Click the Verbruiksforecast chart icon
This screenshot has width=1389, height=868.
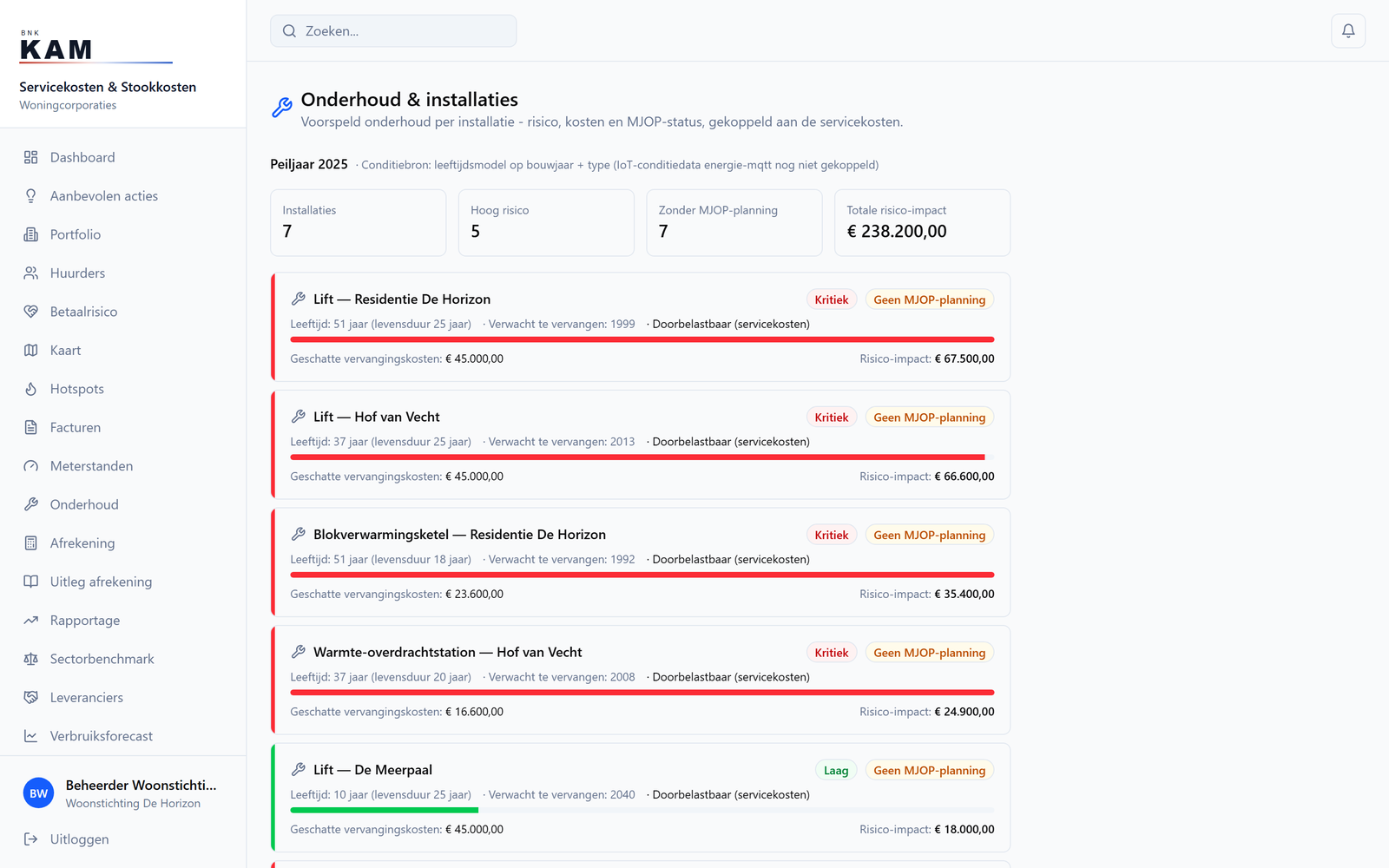[x=31, y=736]
